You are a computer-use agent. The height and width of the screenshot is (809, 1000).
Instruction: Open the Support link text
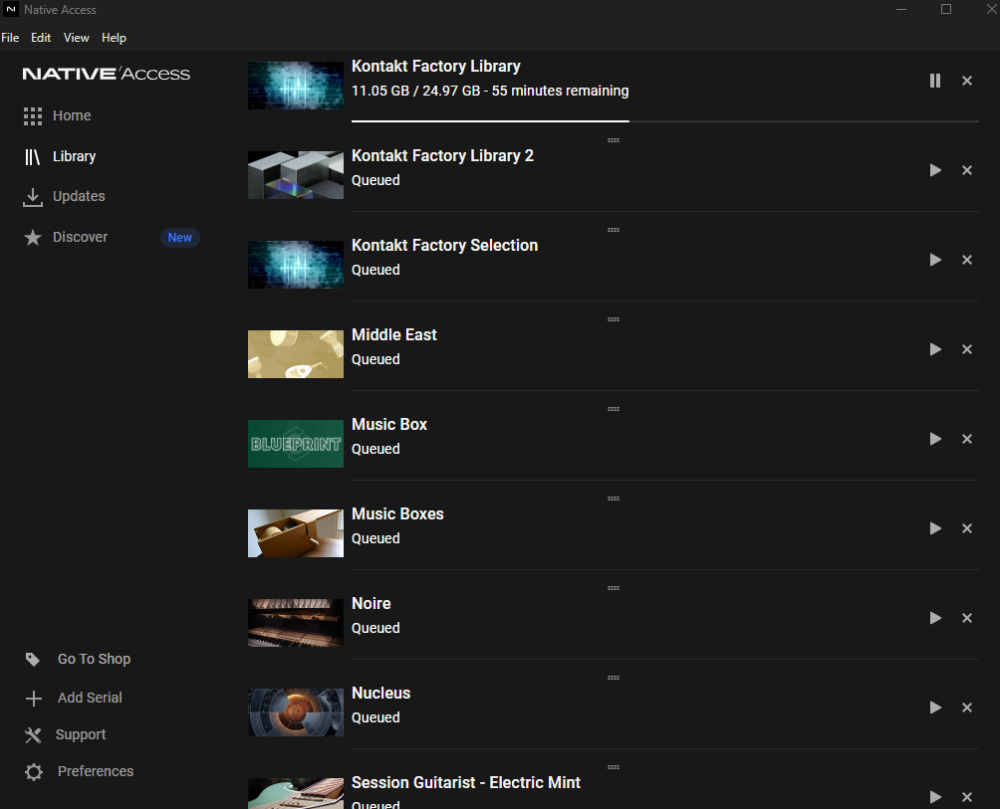click(80, 734)
